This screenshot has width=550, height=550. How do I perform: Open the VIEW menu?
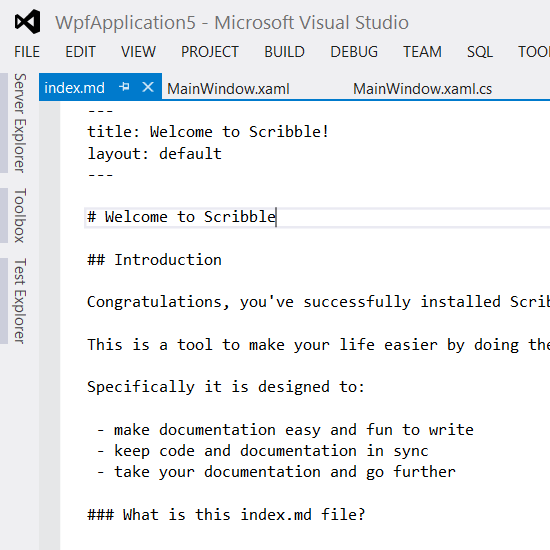[x=138, y=52]
